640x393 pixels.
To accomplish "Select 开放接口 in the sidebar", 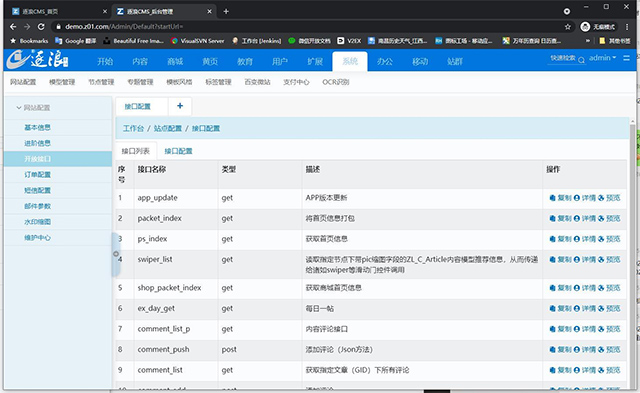I will tap(58, 159).
